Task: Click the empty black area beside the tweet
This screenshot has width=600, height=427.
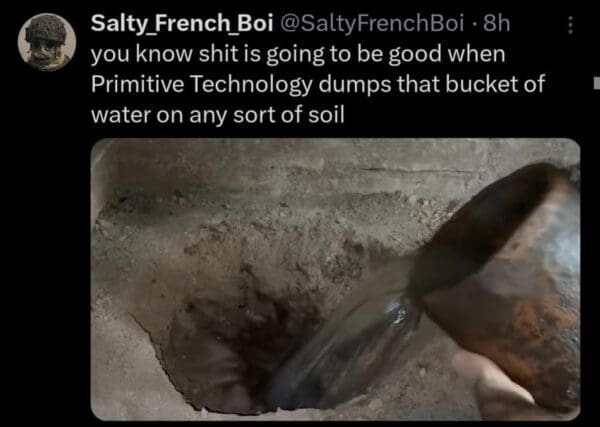Action: pyautogui.click(x=46, y=249)
